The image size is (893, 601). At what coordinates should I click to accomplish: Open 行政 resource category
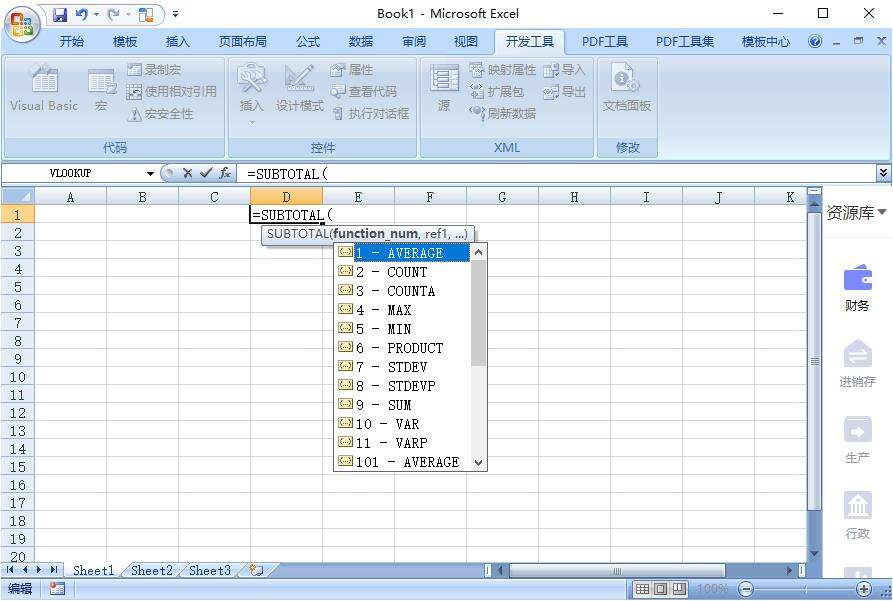click(857, 516)
